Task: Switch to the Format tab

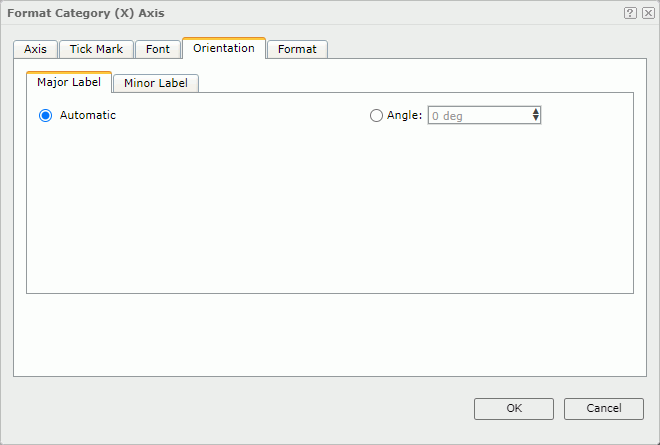Action: click(297, 49)
